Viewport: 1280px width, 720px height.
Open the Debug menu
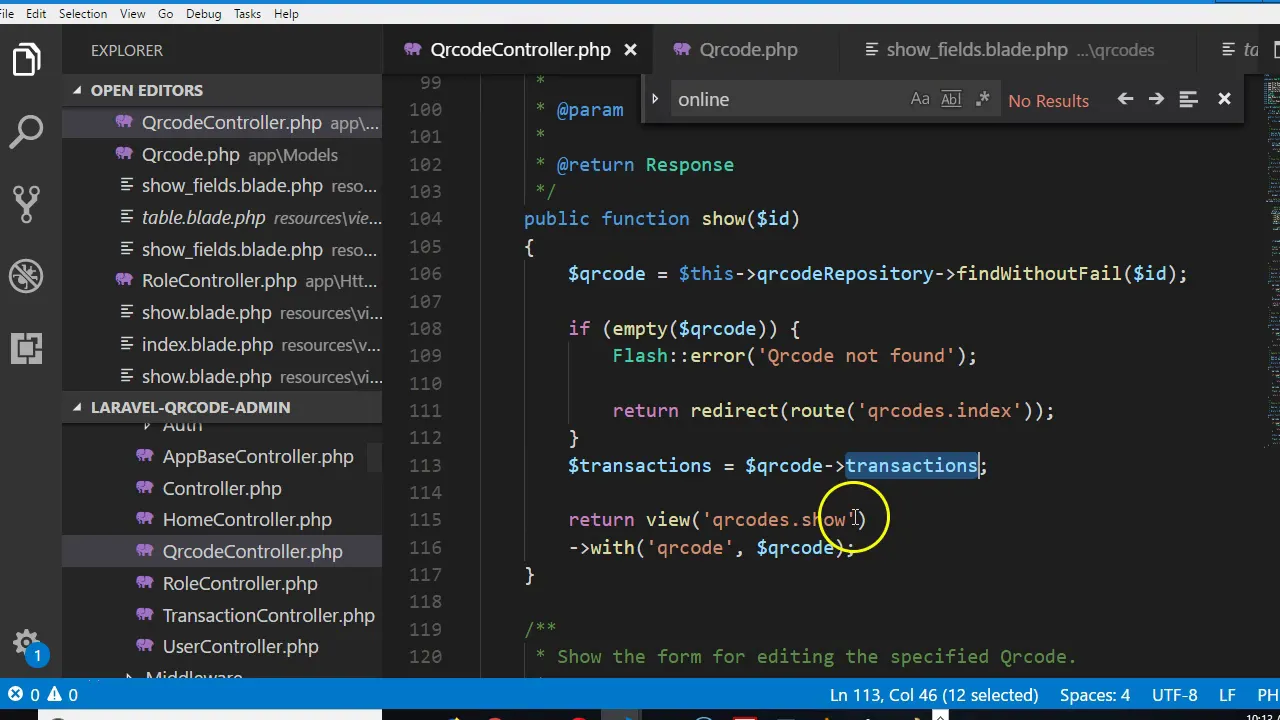click(x=204, y=14)
